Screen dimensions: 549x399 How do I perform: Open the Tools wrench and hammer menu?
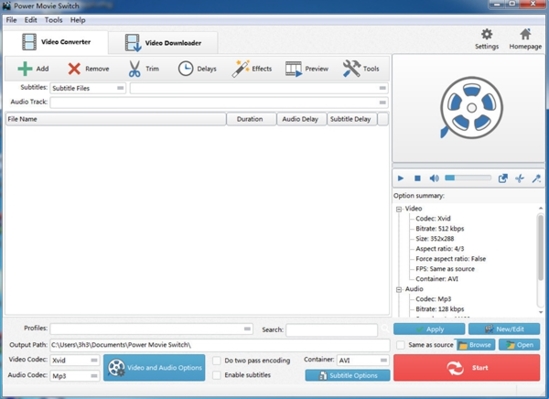361,69
